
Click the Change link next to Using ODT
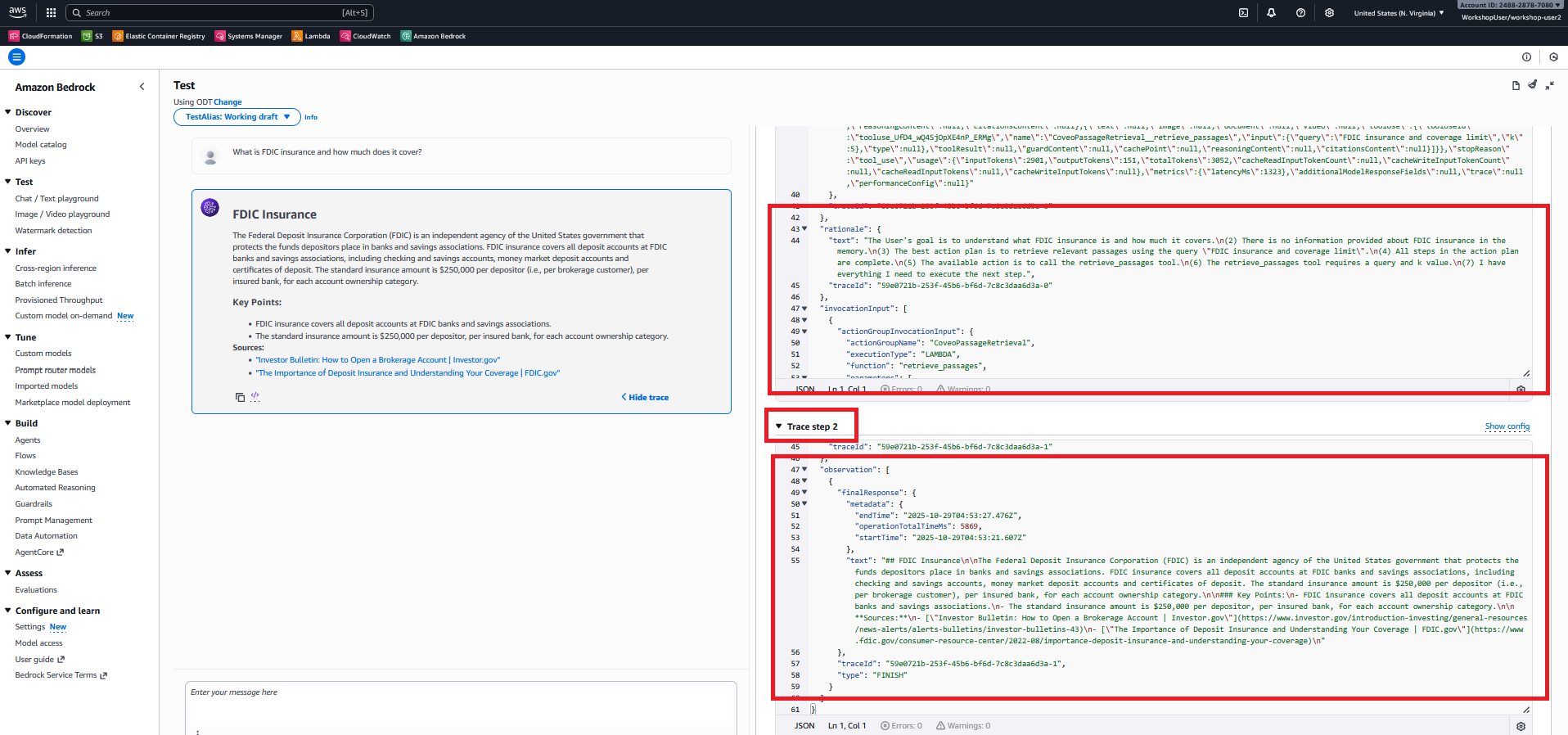(228, 102)
